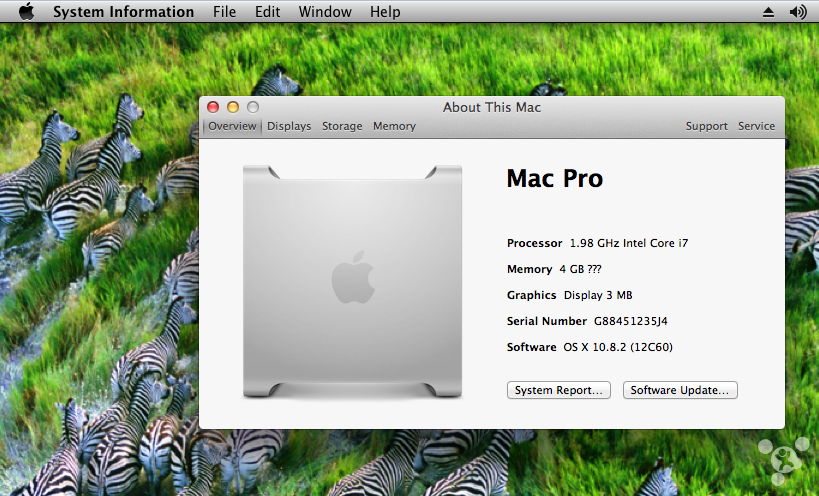Select the Overview tab
This screenshot has width=819, height=496.
232,126
